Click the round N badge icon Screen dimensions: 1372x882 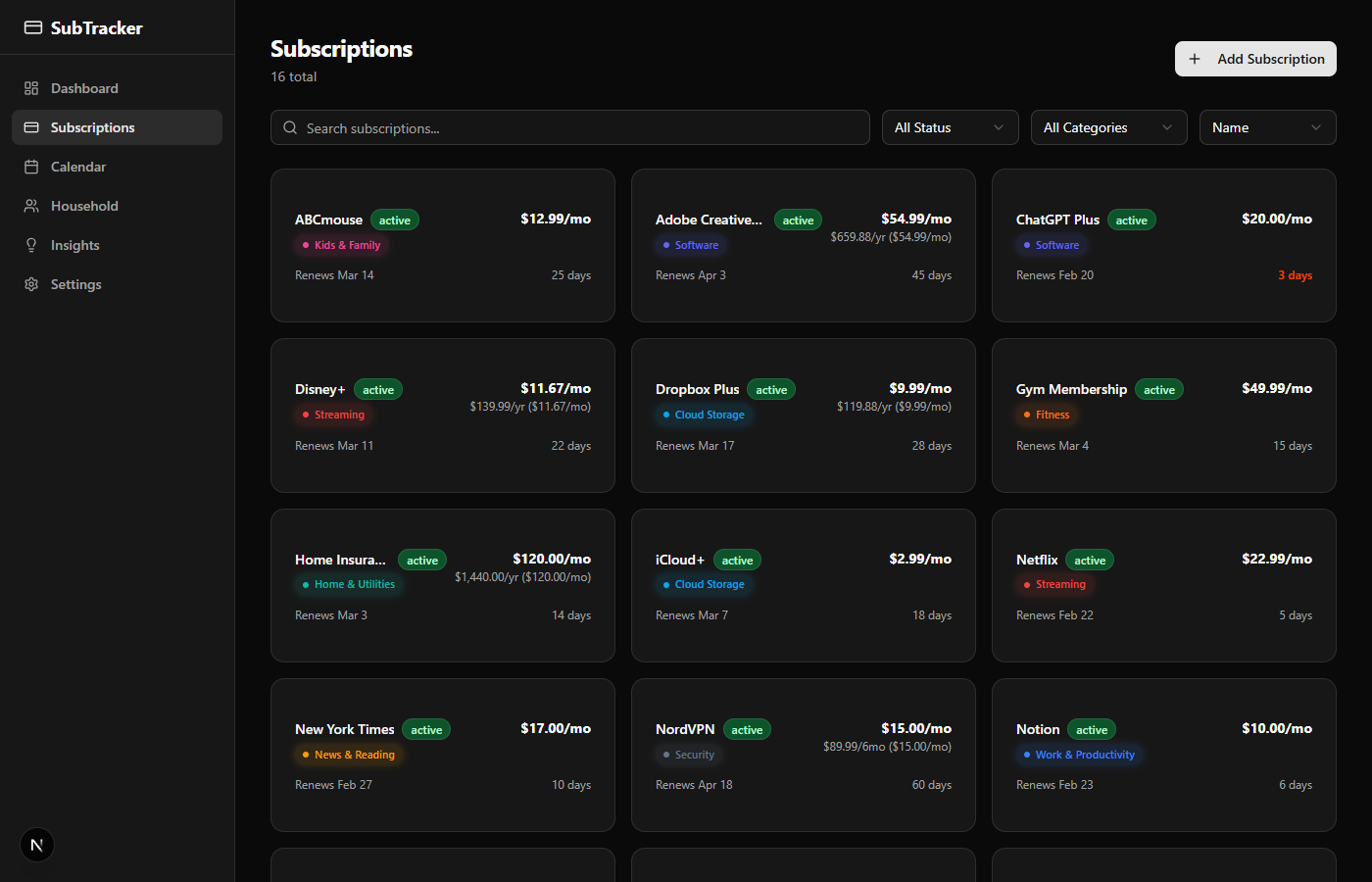pyautogui.click(x=37, y=845)
